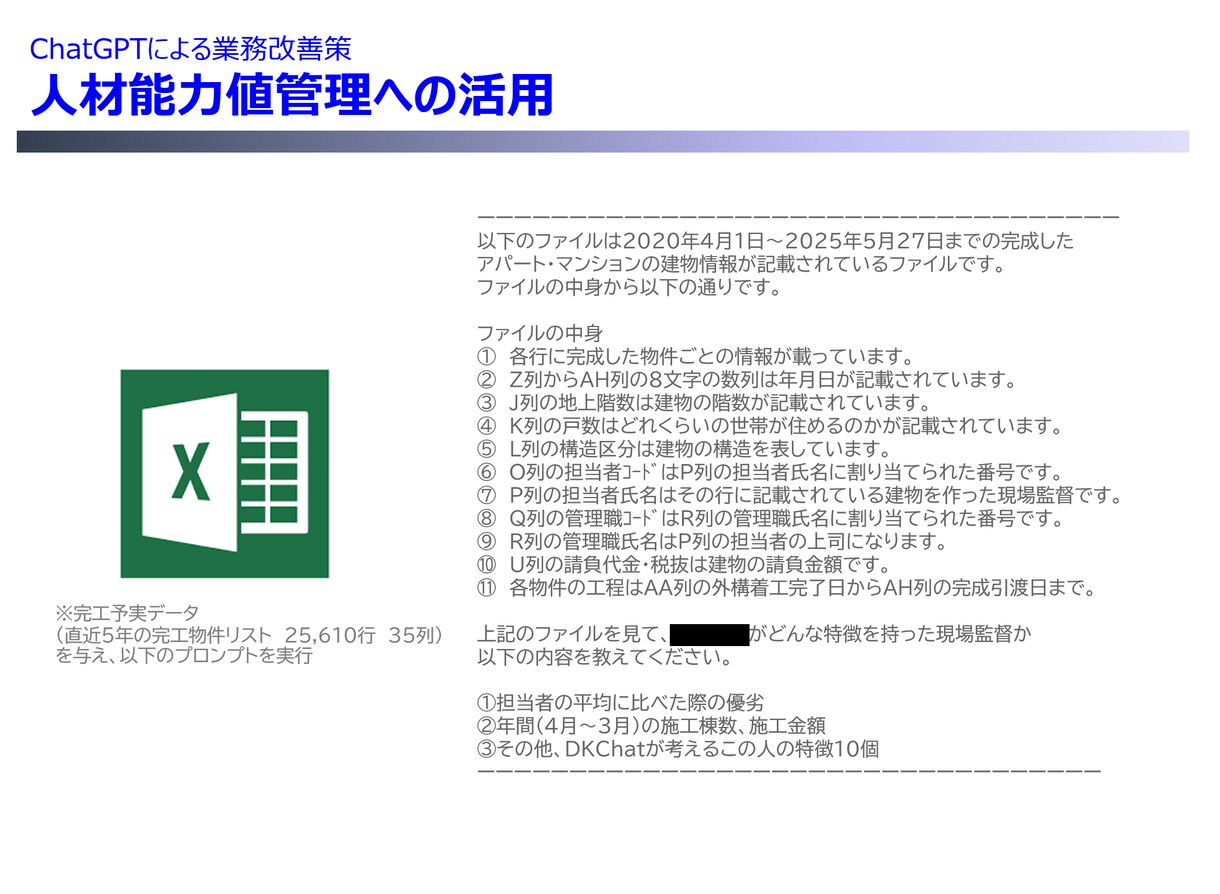Viewport: 1220px width, 894px height.
Task: Click the line "ファイルの中身から以下の通りです。"
Action: pyautogui.click(x=628, y=287)
